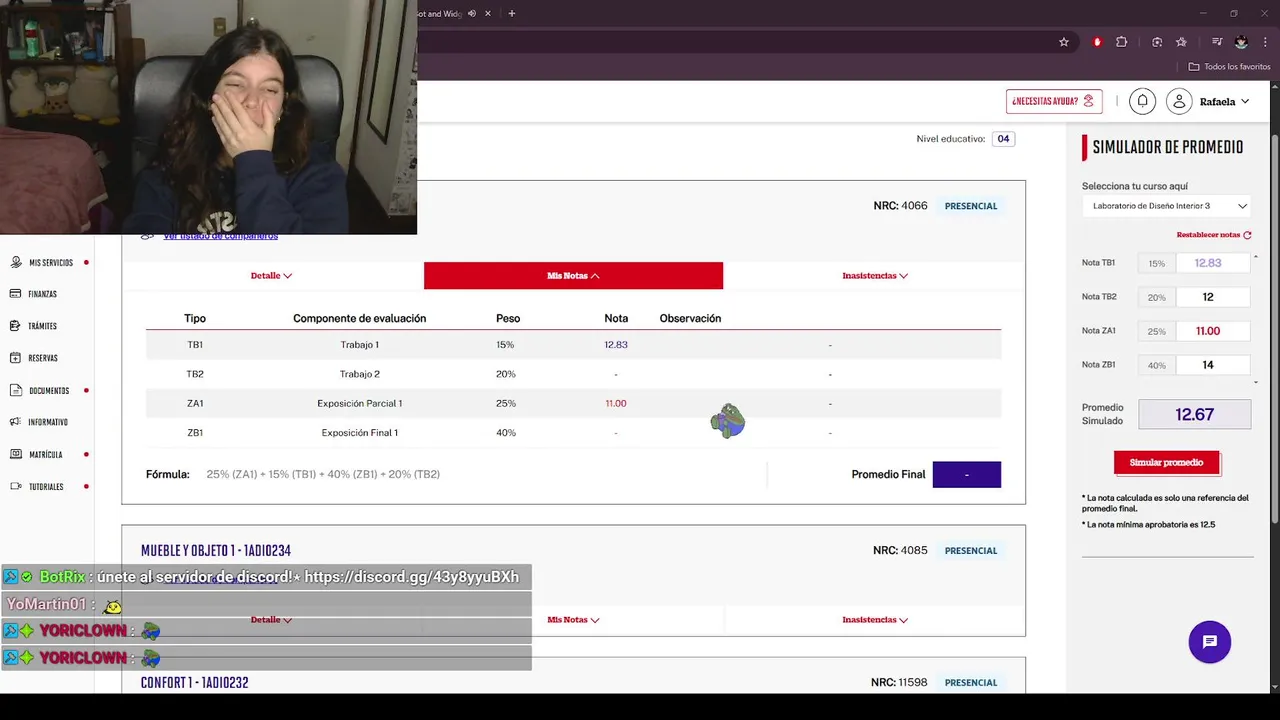Click the TB1 grade 12.83 in the table

(x=616, y=345)
